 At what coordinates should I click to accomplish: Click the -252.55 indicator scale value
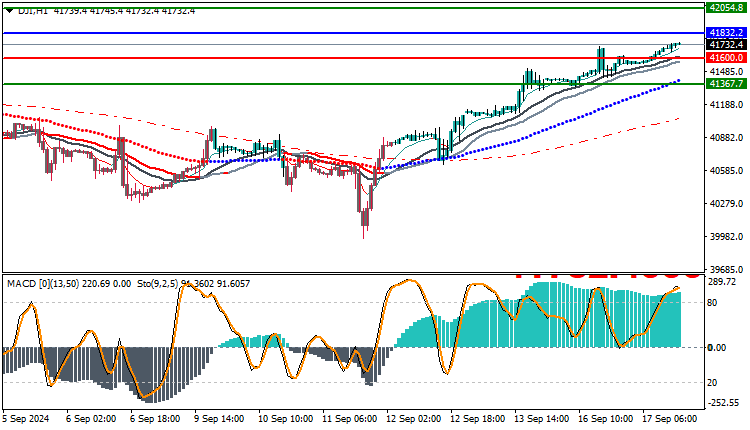723,403
